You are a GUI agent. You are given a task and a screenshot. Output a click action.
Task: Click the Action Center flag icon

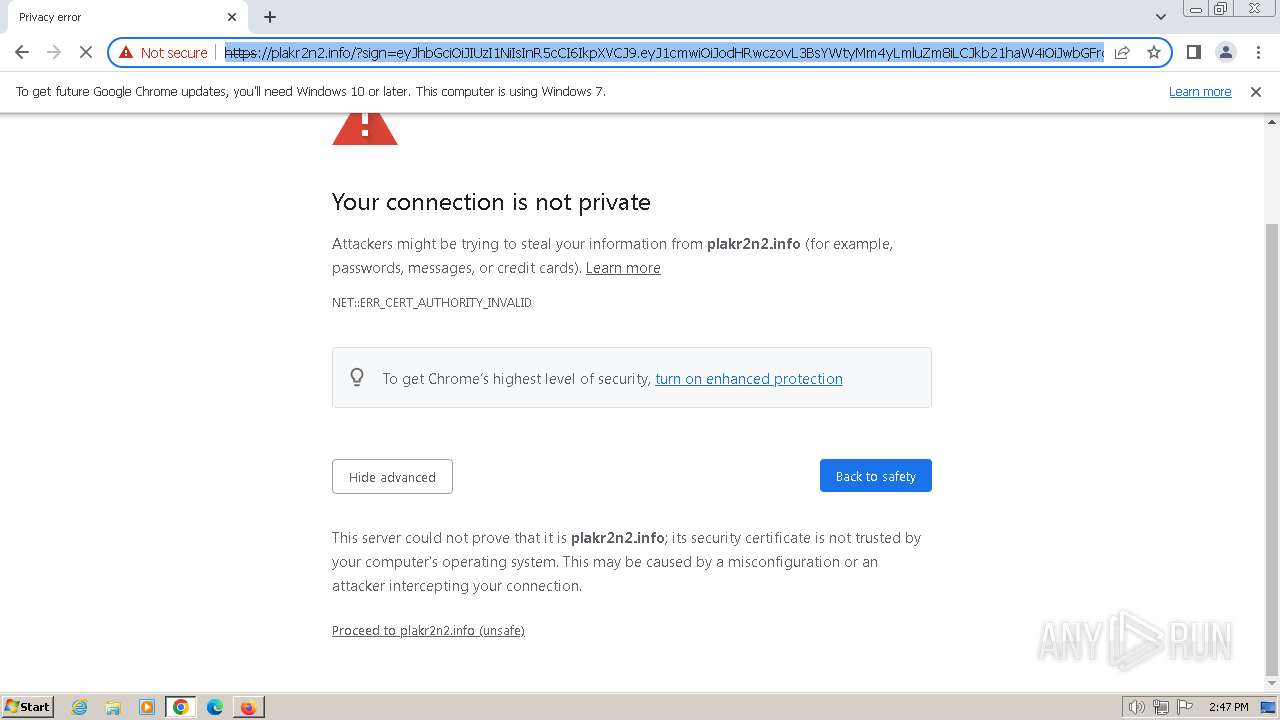tap(1184, 707)
